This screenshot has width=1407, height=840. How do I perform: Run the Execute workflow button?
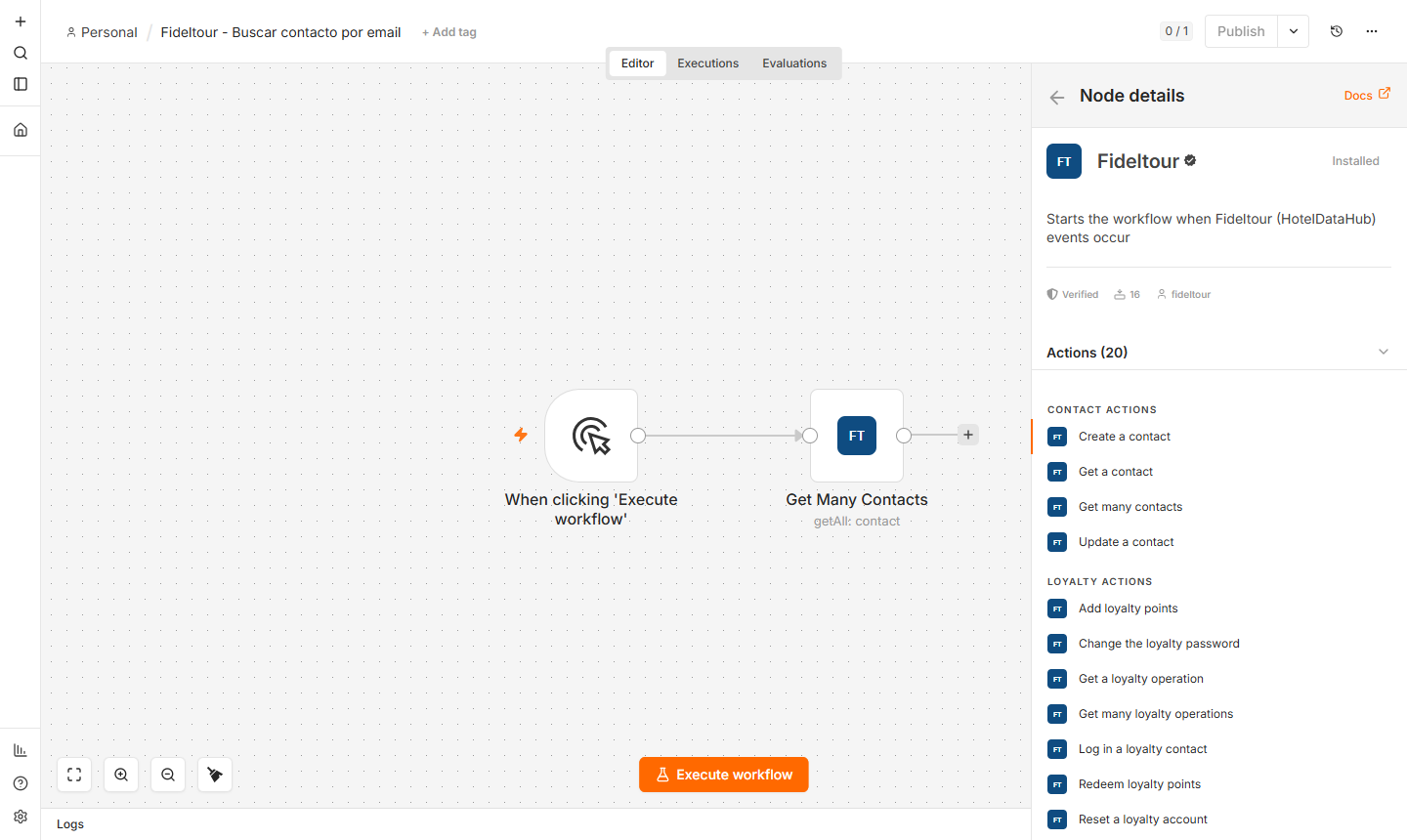724,775
